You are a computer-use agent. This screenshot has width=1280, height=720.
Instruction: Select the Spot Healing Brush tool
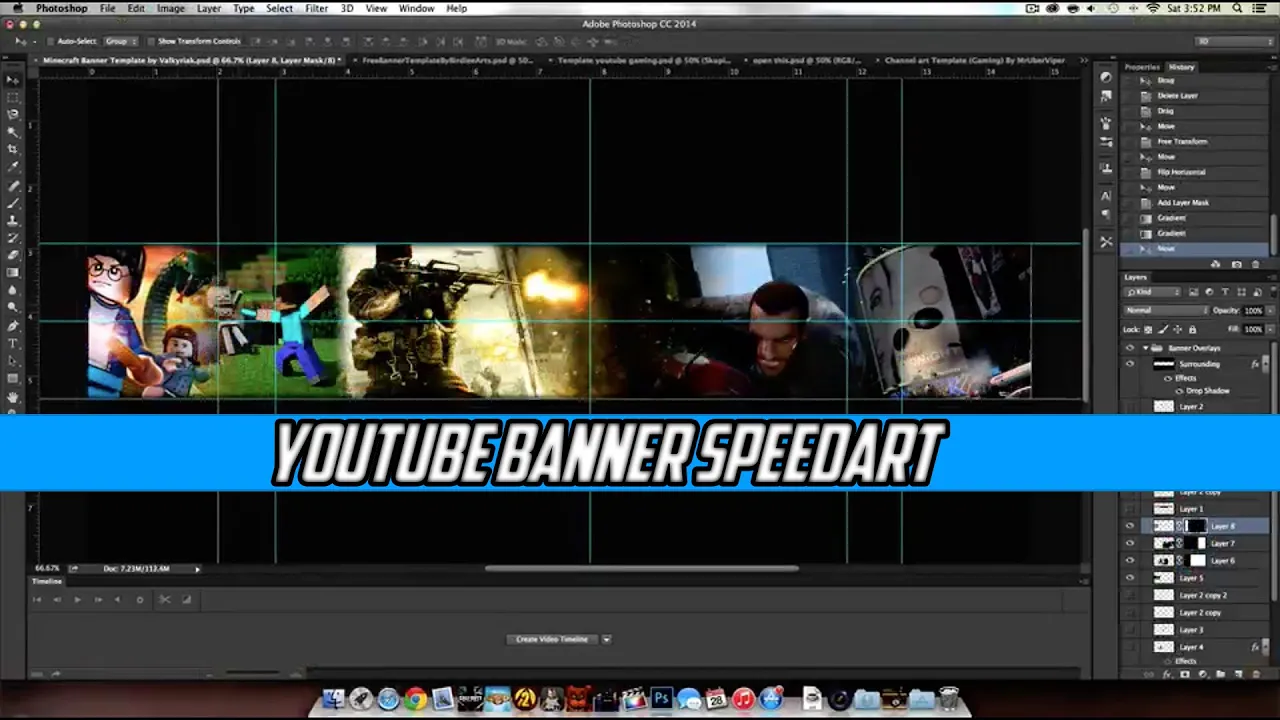pos(13,185)
